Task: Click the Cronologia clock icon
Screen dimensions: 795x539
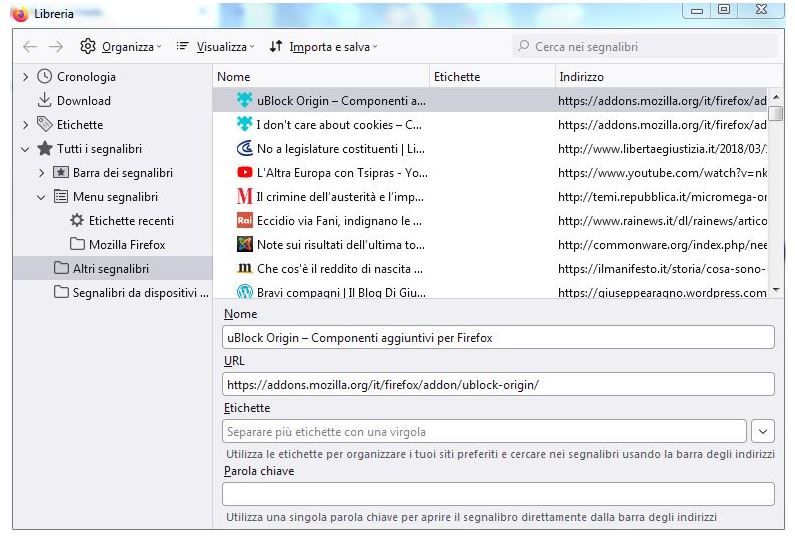Action: point(45,77)
